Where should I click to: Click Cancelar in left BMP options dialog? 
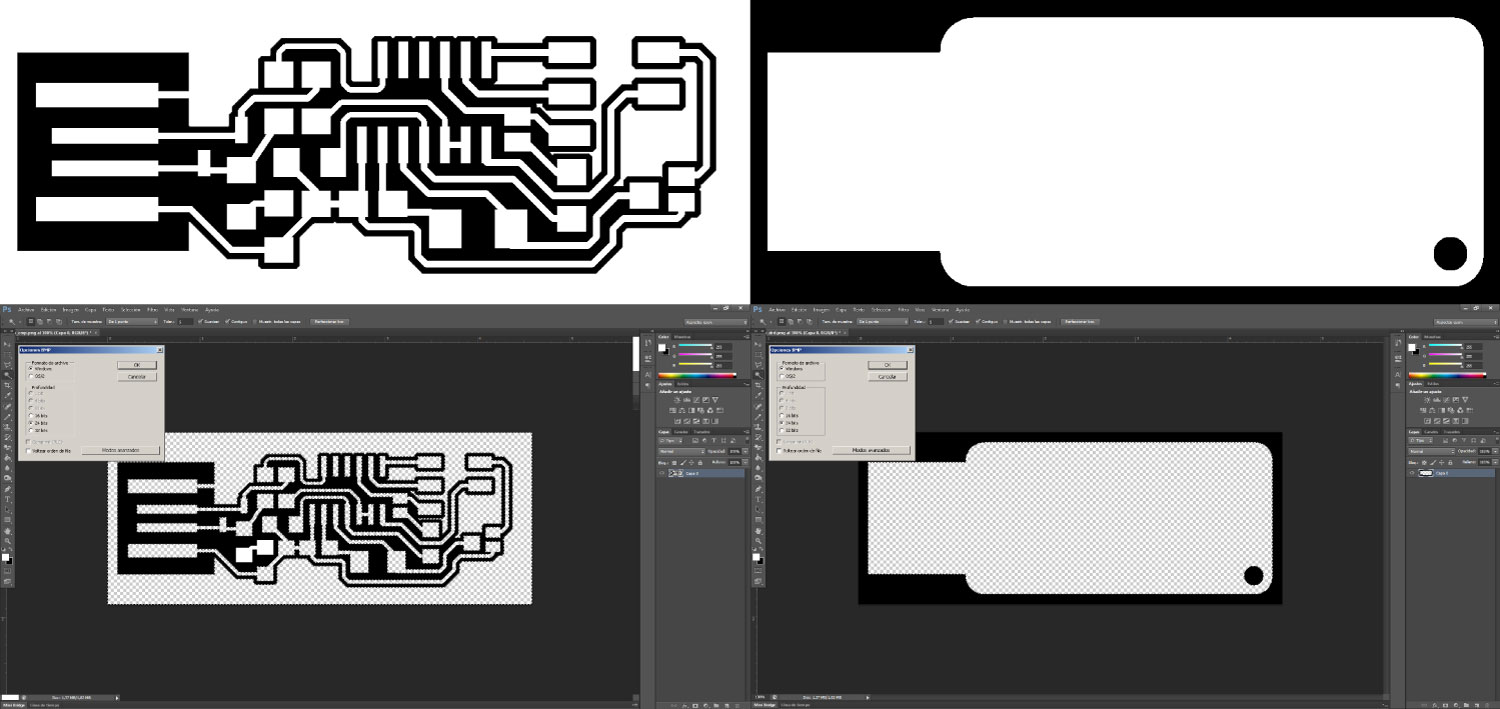(x=137, y=377)
